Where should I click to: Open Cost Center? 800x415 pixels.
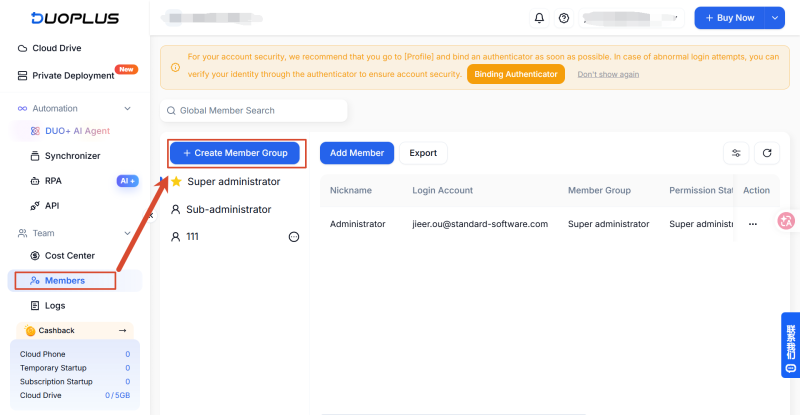[x=62, y=256]
